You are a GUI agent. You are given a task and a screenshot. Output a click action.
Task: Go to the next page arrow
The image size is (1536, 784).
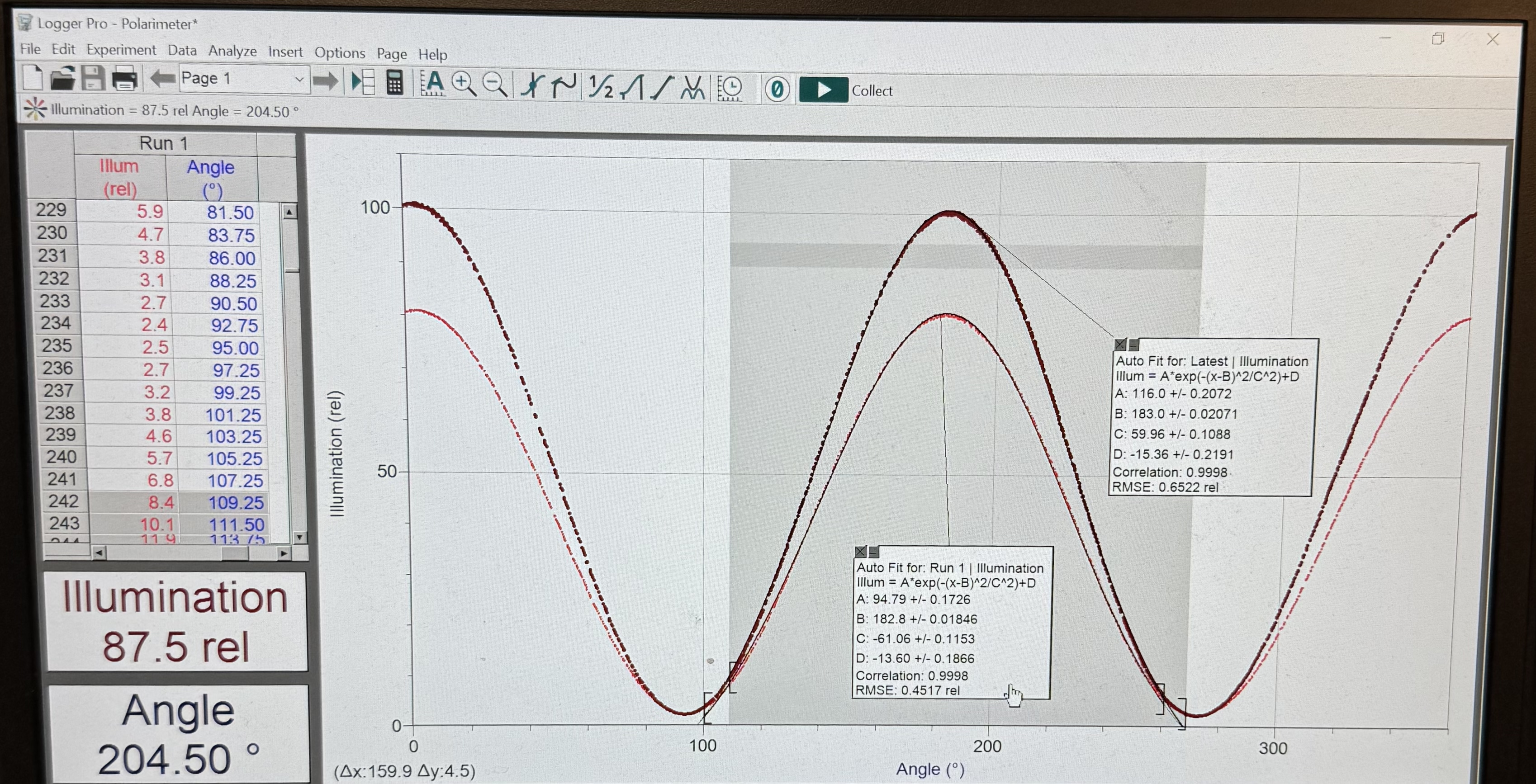(326, 81)
